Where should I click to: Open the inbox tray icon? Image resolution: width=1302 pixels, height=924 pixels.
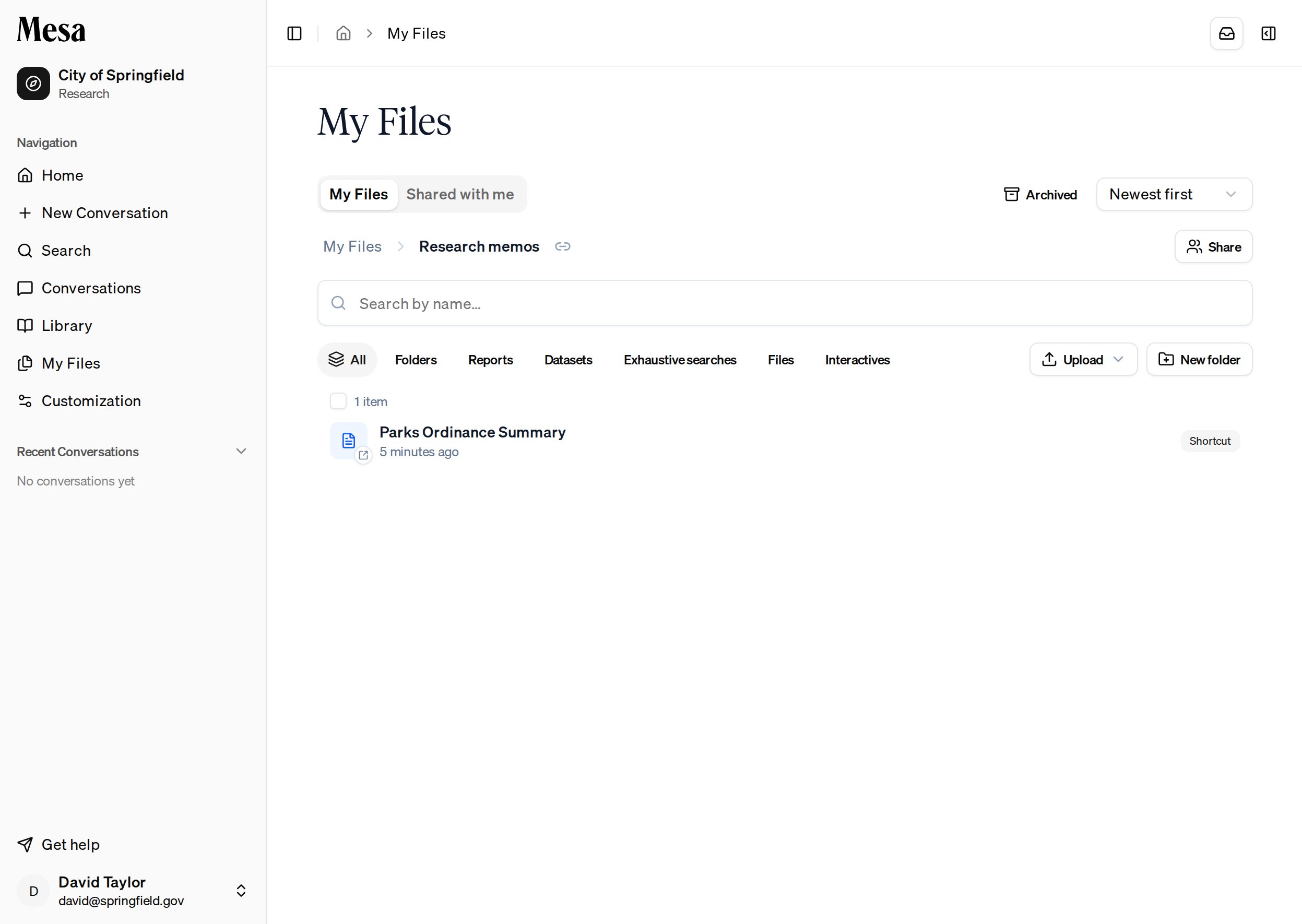(x=1226, y=33)
